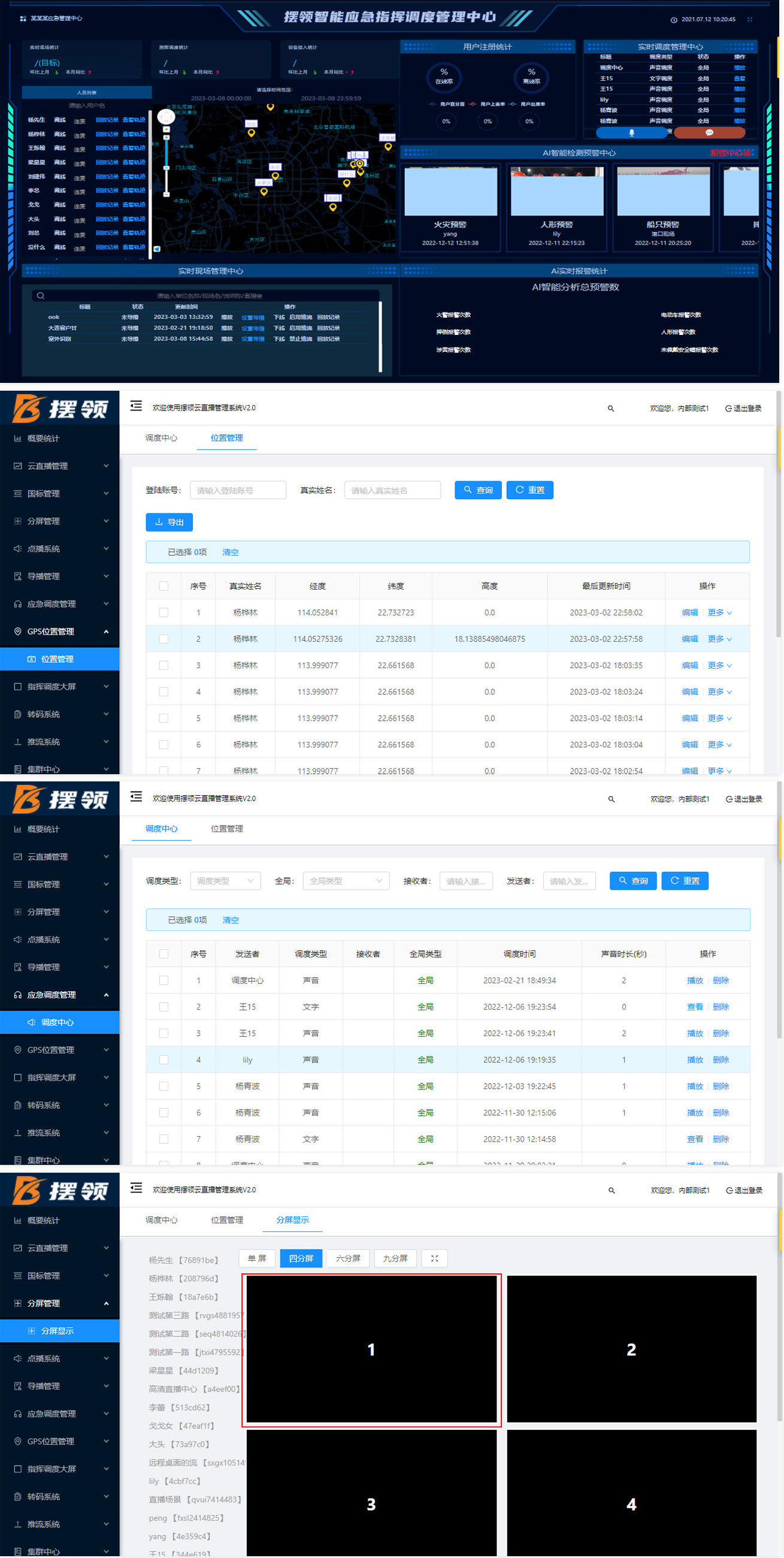Click the search icon in 实时现场管理中心 panel
The height and width of the screenshot is (1558, 784).
pos(41,296)
